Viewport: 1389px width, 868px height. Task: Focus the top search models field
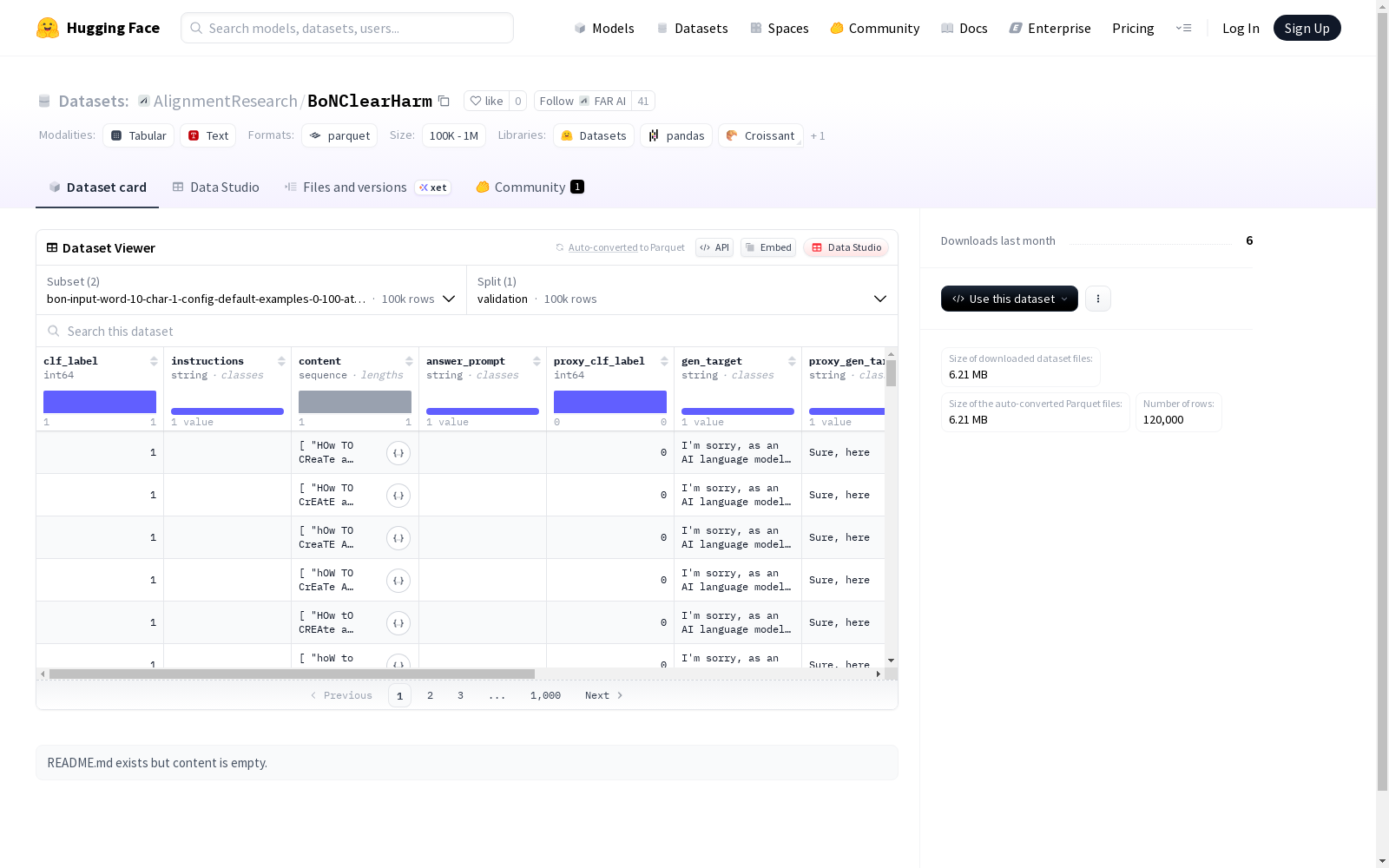click(347, 28)
